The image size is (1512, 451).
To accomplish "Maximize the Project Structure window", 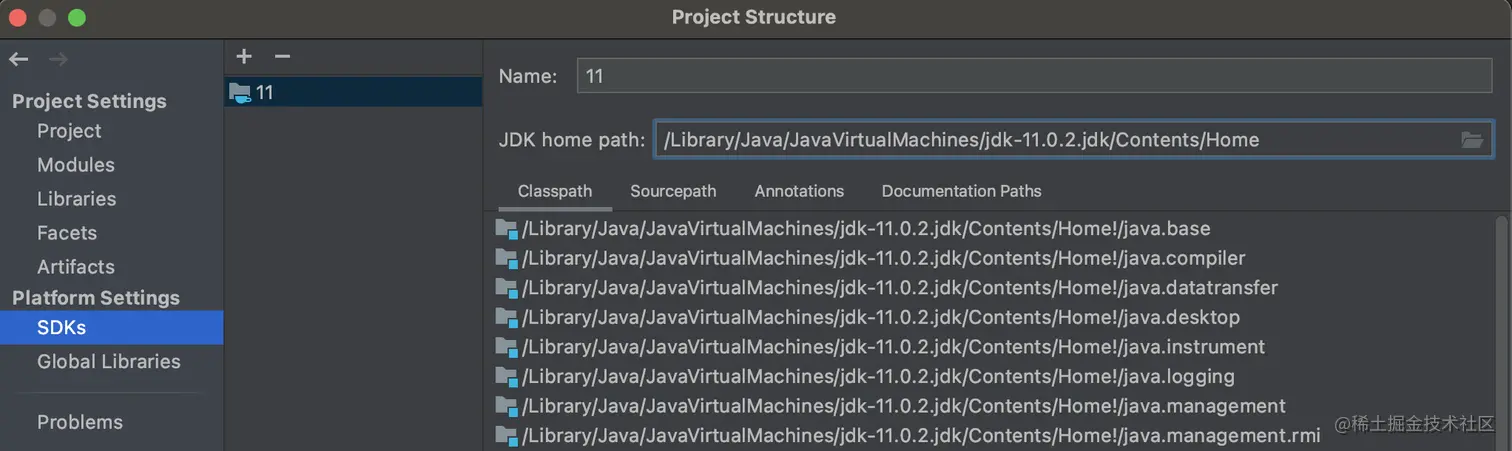I will (77, 18).
